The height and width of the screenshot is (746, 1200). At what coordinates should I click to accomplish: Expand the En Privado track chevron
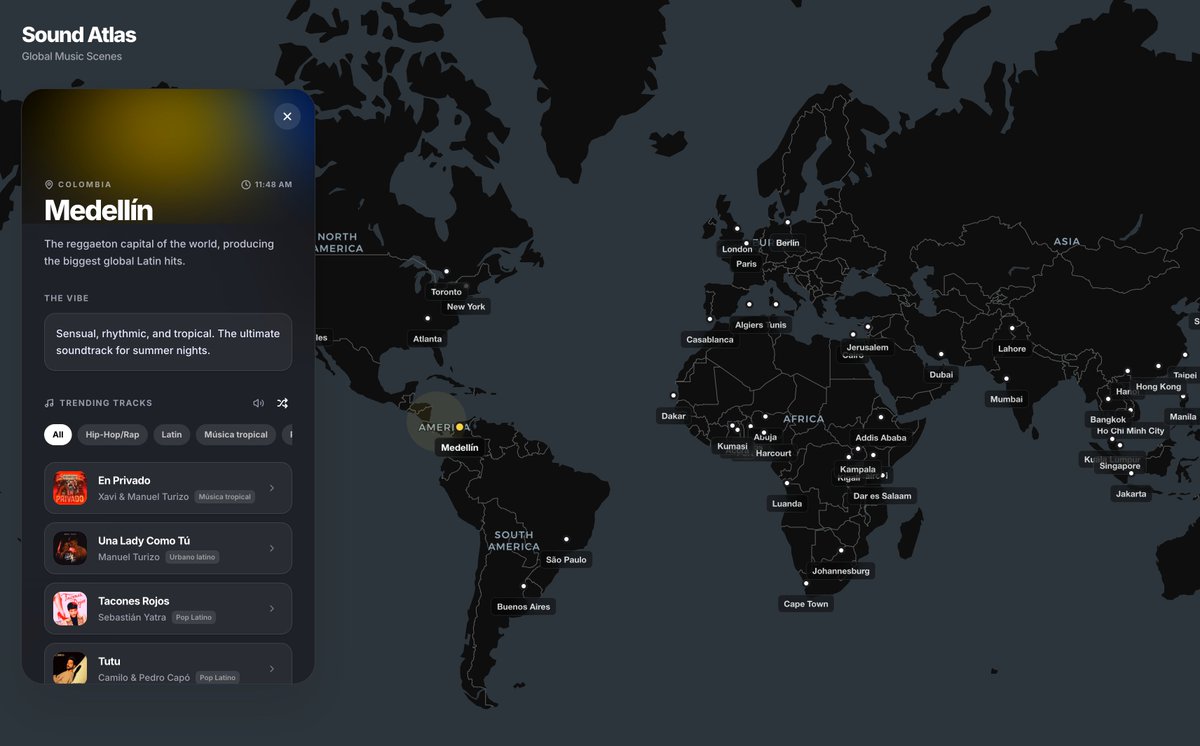point(272,488)
